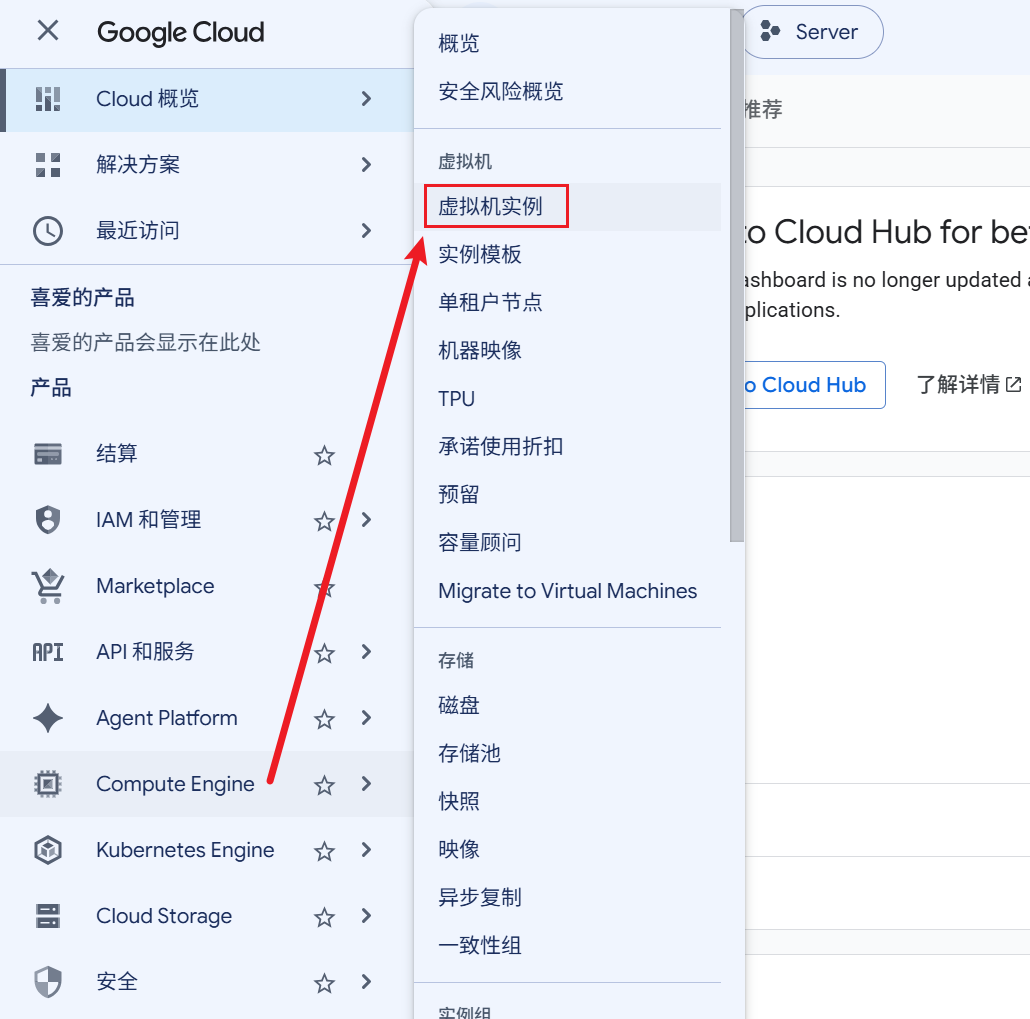The height and width of the screenshot is (1019, 1030).
Task: Open 单租户节点 submenu item
Action: point(568,302)
